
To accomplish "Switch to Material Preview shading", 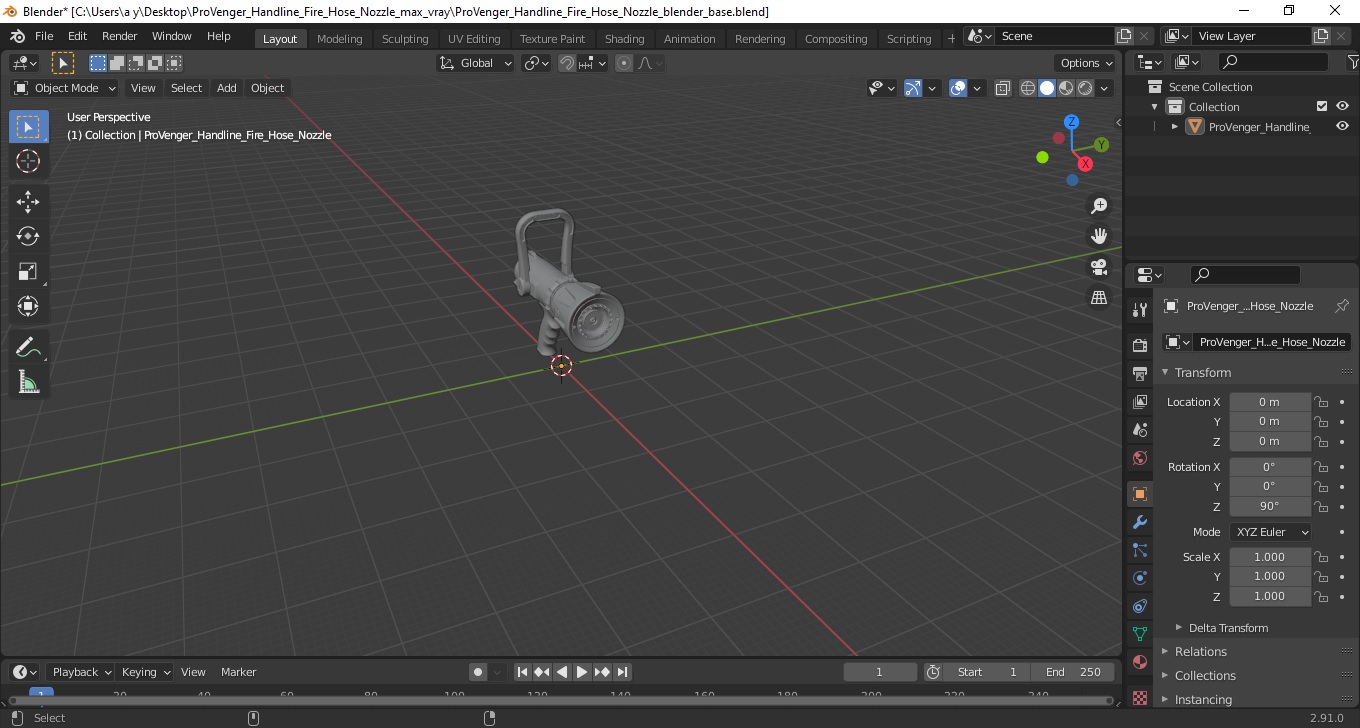I will click(x=1066, y=88).
